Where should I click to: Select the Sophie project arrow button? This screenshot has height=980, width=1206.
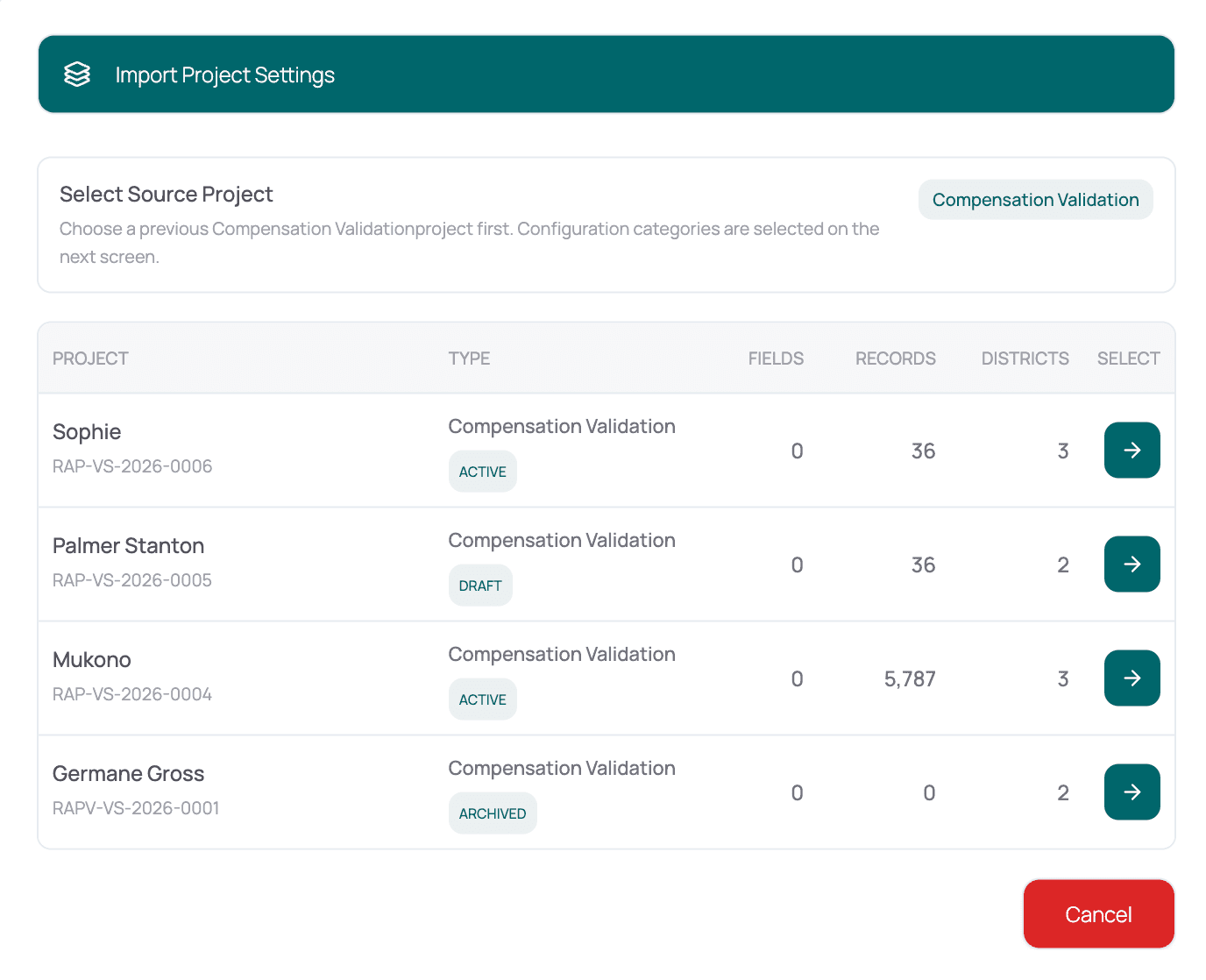pos(1132,451)
